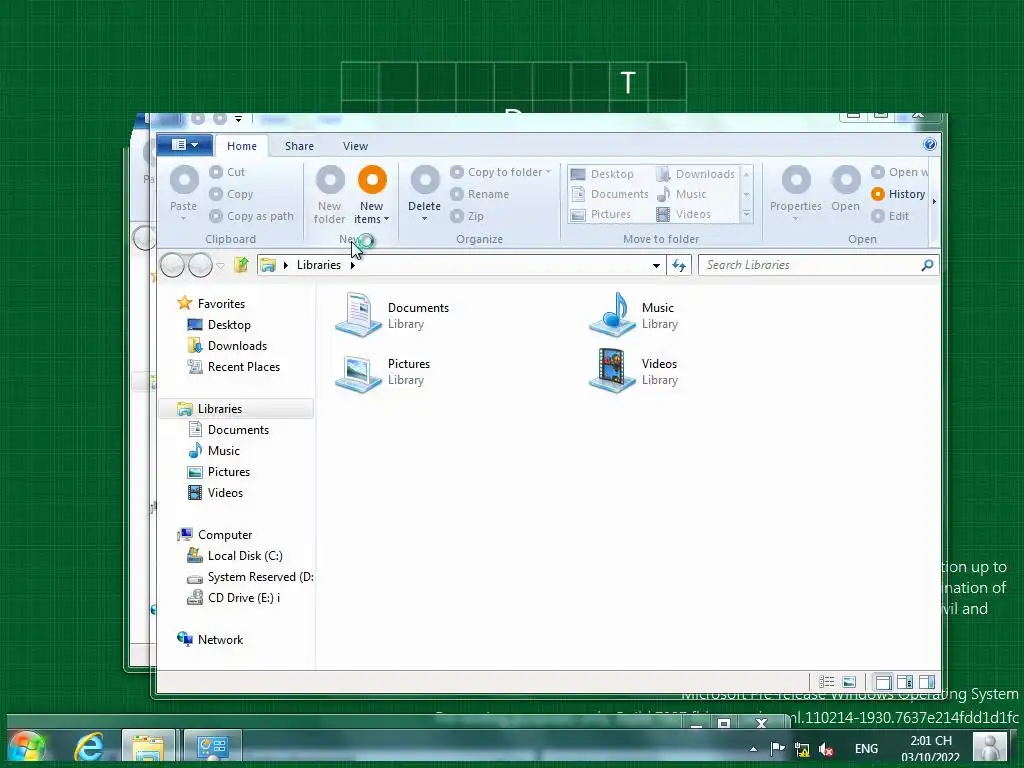
Task: Click the Edit command in Open group
Action: (890, 216)
